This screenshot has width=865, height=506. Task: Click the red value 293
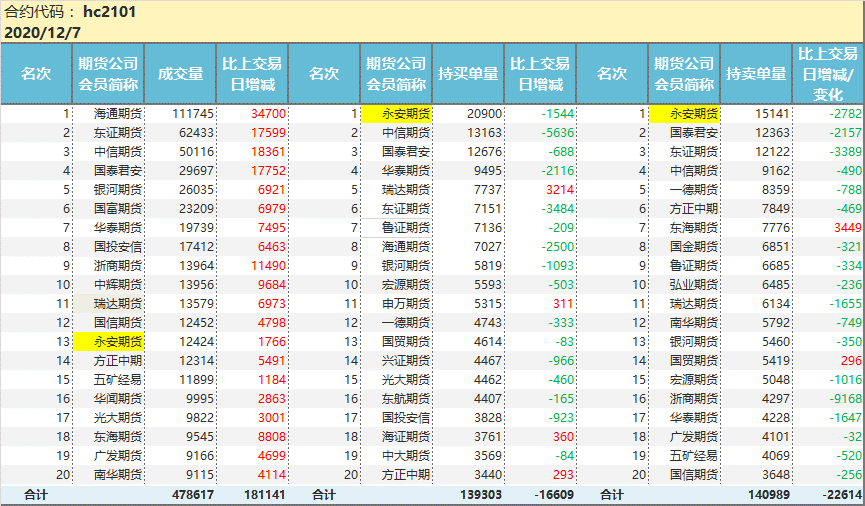[563, 475]
